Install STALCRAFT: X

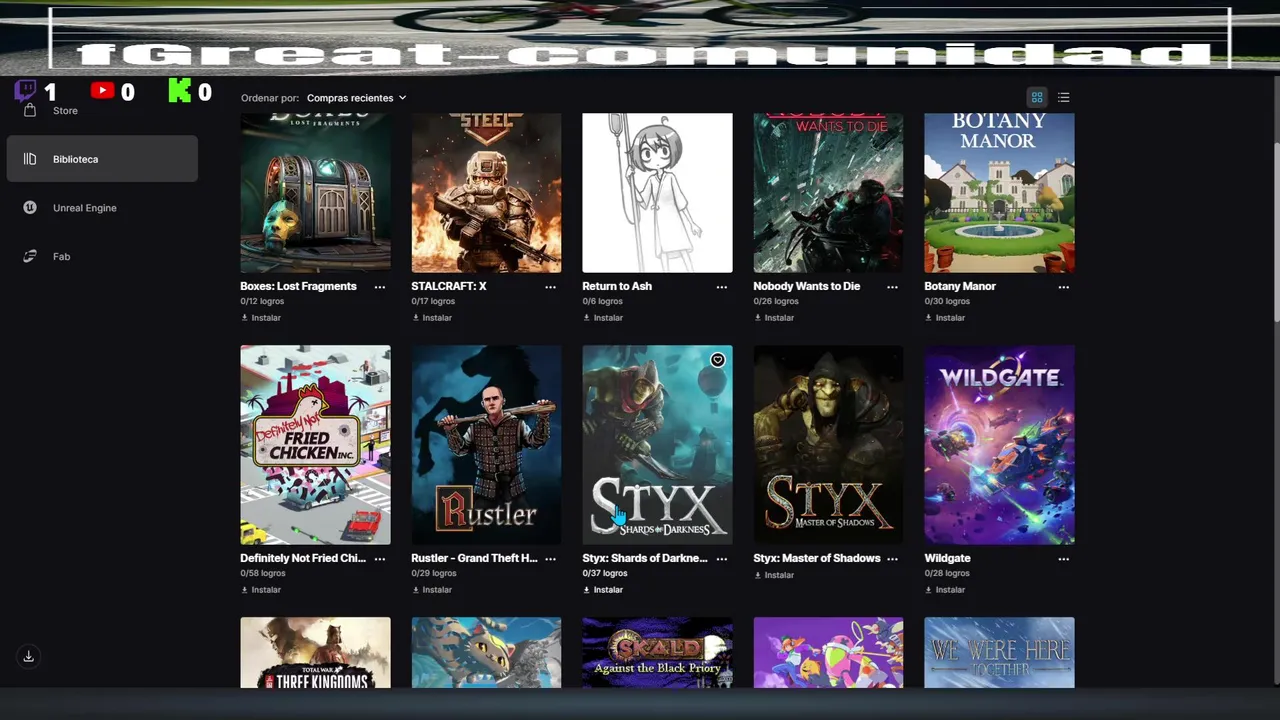tap(432, 318)
